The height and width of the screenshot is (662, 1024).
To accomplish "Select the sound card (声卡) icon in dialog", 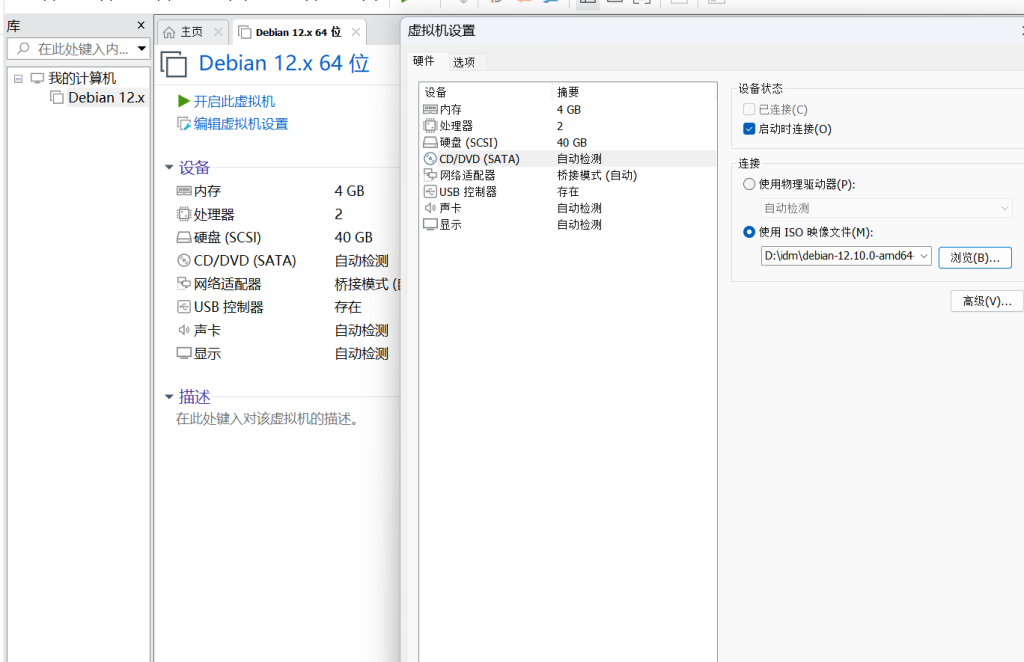I will [430, 208].
